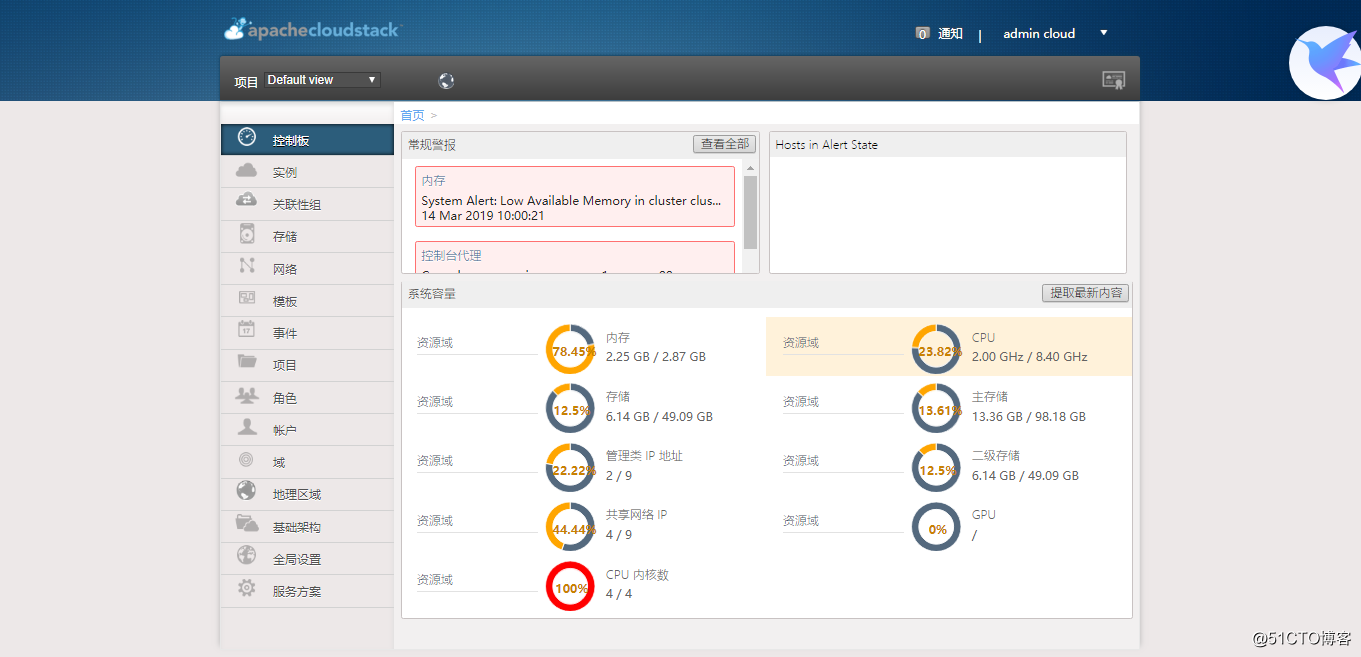Click the 事件 calendar icon
The height and width of the screenshot is (657, 1361).
click(x=247, y=330)
